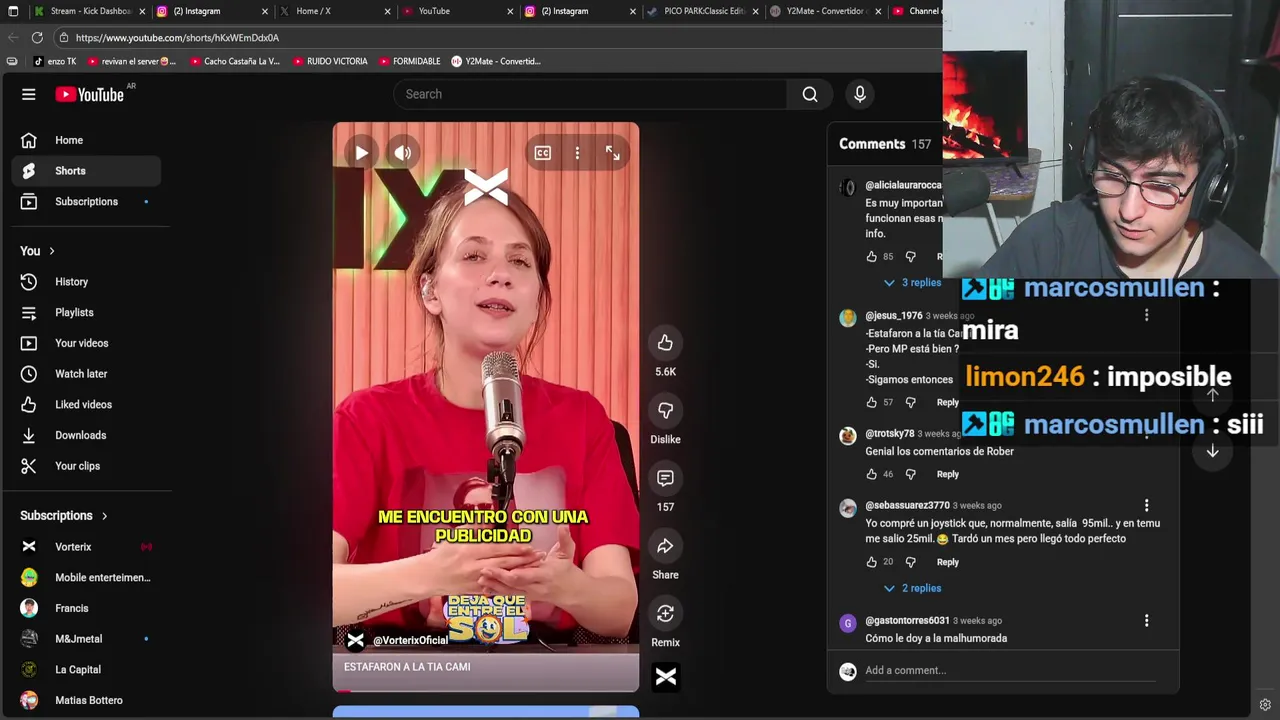The image size is (1280, 720).
Task: Expand the You section chevron
Action: [52, 251]
